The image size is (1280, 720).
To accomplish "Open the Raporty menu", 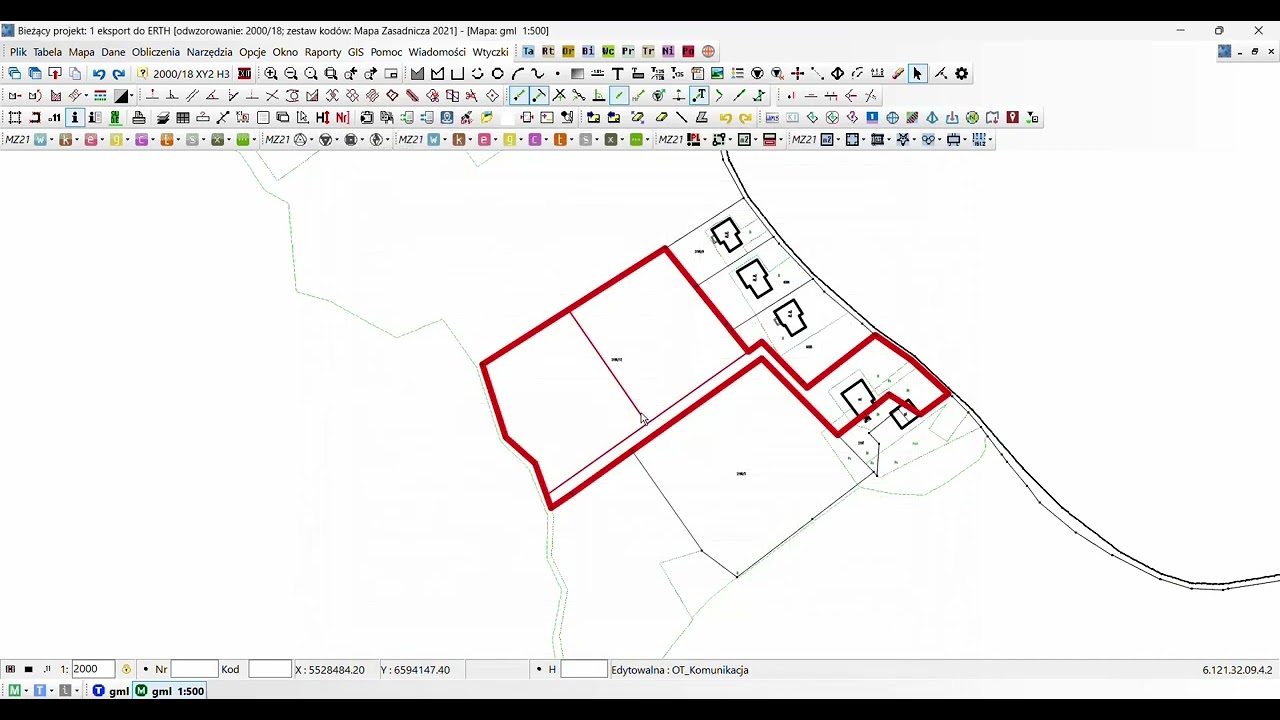I will coord(323,52).
